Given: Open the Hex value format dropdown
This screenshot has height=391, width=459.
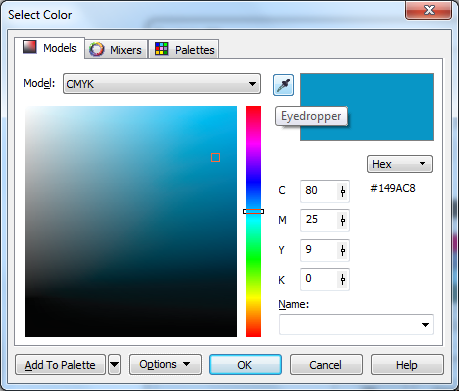Looking at the screenshot, I should point(400,164).
